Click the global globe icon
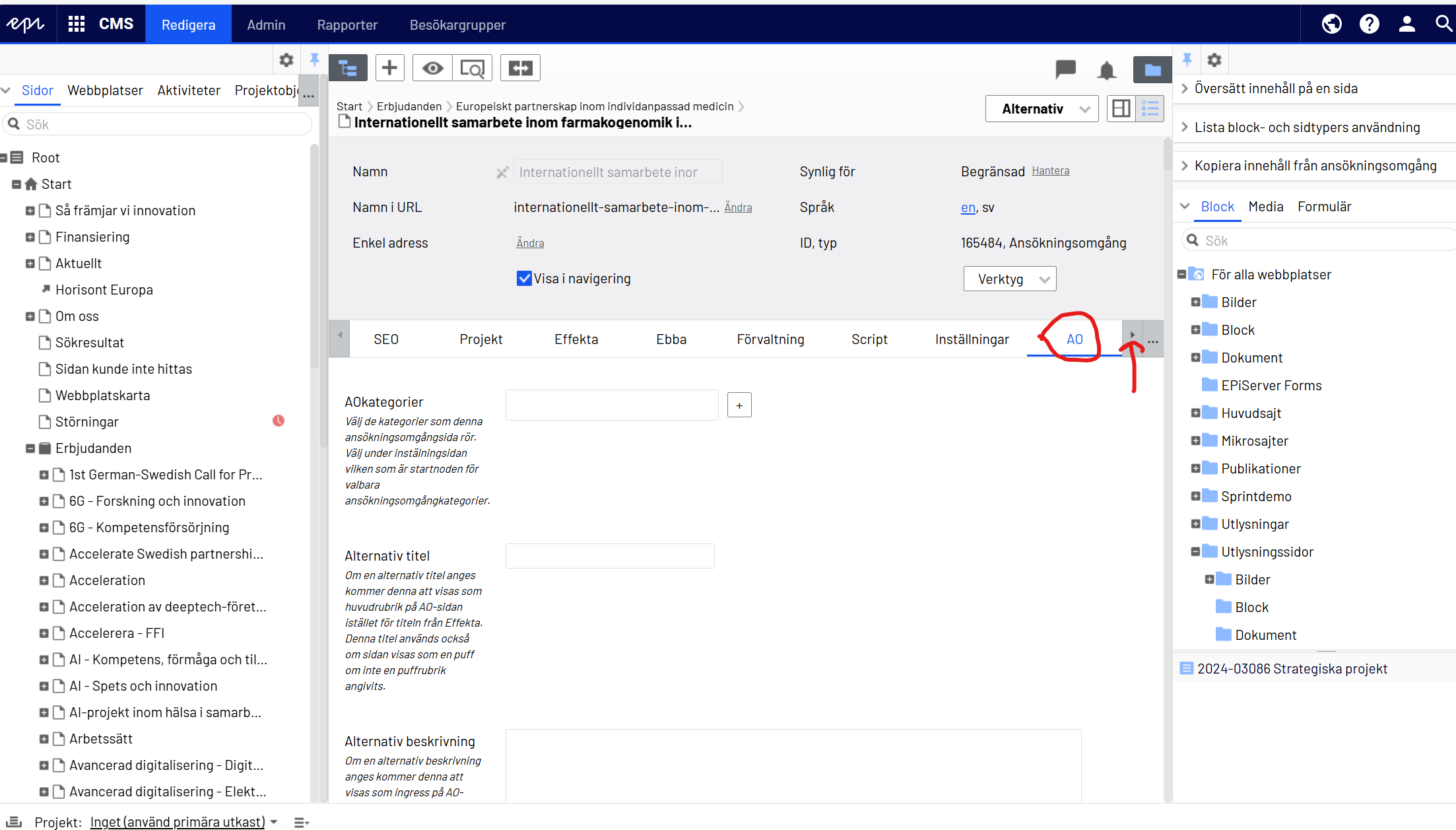The width and height of the screenshot is (1456, 830). tap(1331, 24)
